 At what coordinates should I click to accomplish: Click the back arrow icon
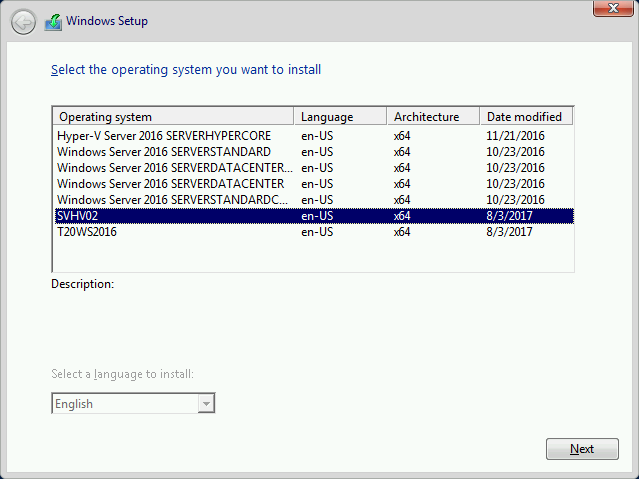point(23,22)
